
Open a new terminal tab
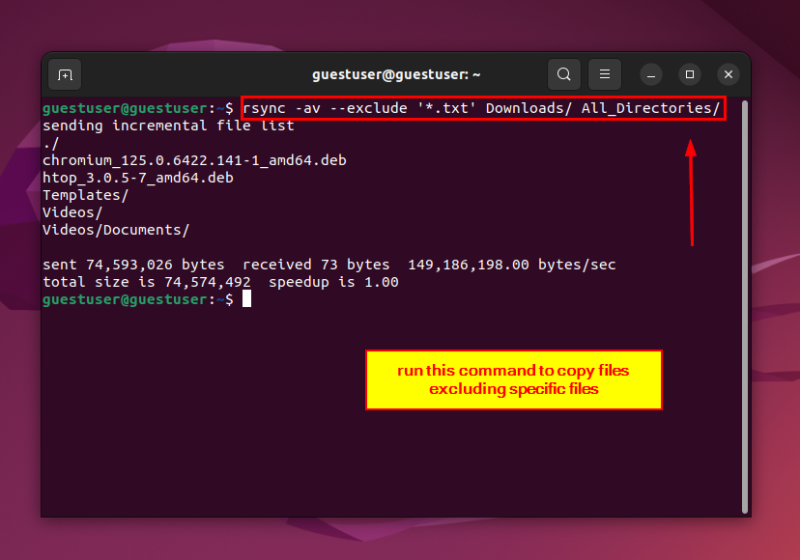click(65, 75)
